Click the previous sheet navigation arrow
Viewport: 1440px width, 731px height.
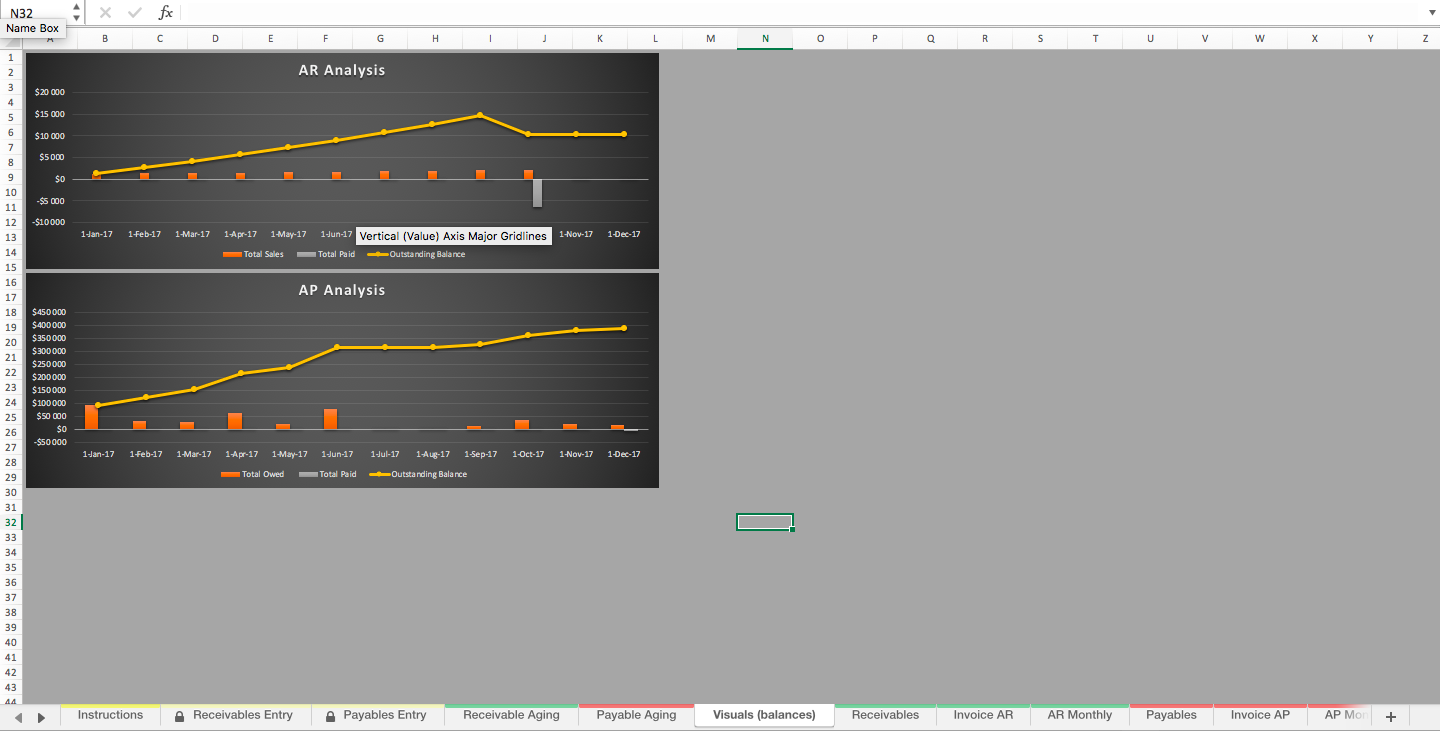(17, 717)
